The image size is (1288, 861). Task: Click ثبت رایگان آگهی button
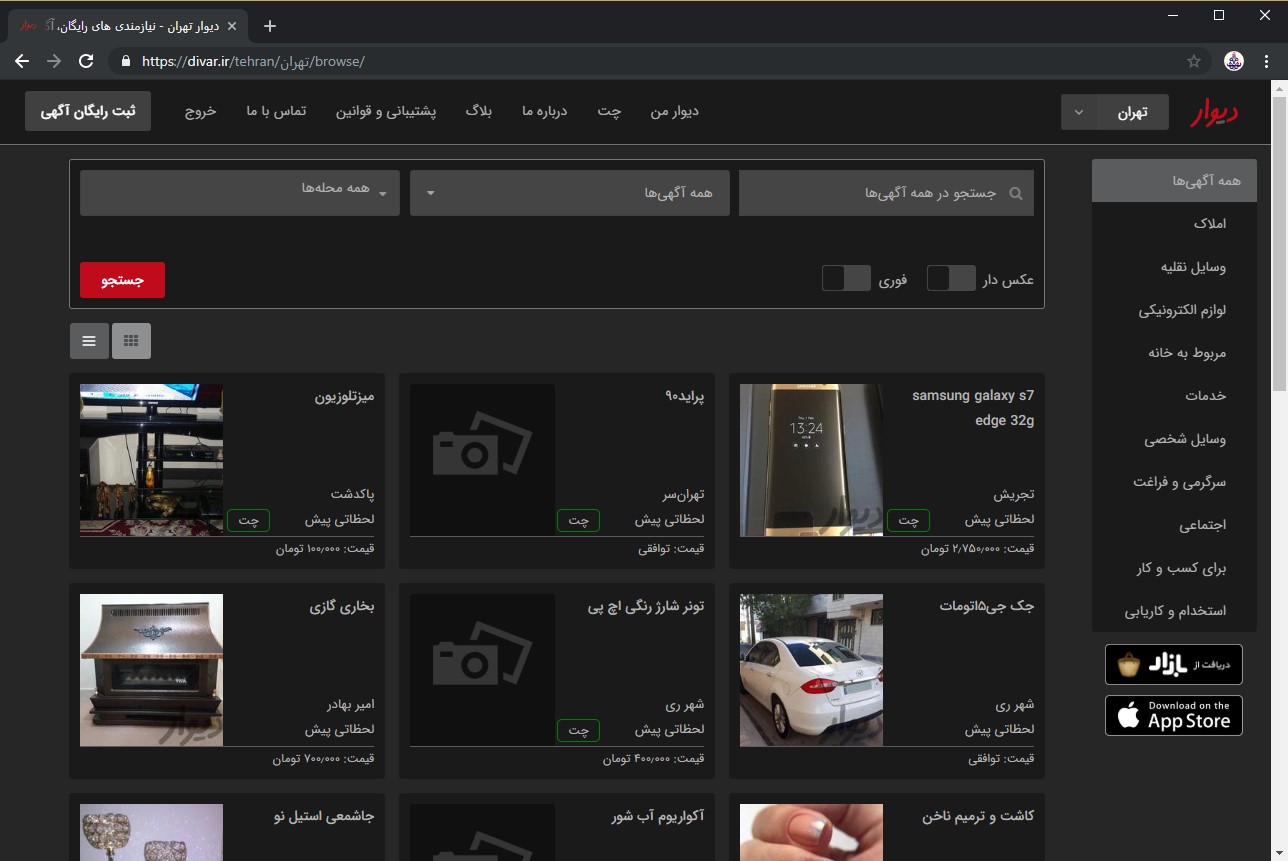click(x=88, y=111)
